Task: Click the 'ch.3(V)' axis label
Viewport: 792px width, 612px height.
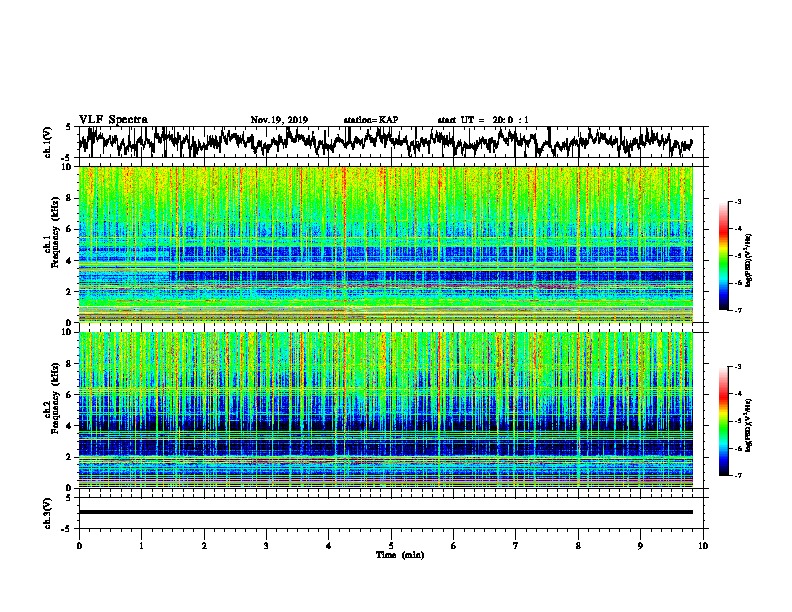Action: click(x=48, y=513)
